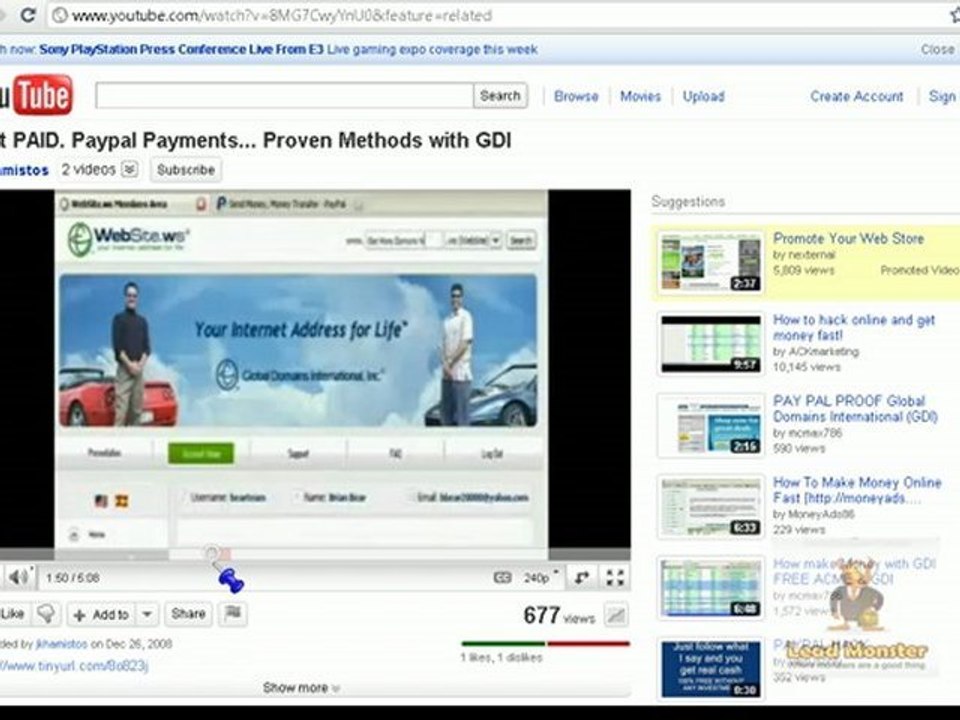The image size is (960, 720).
Task: Close the E3 announcement banner
Action: click(937, 49)
